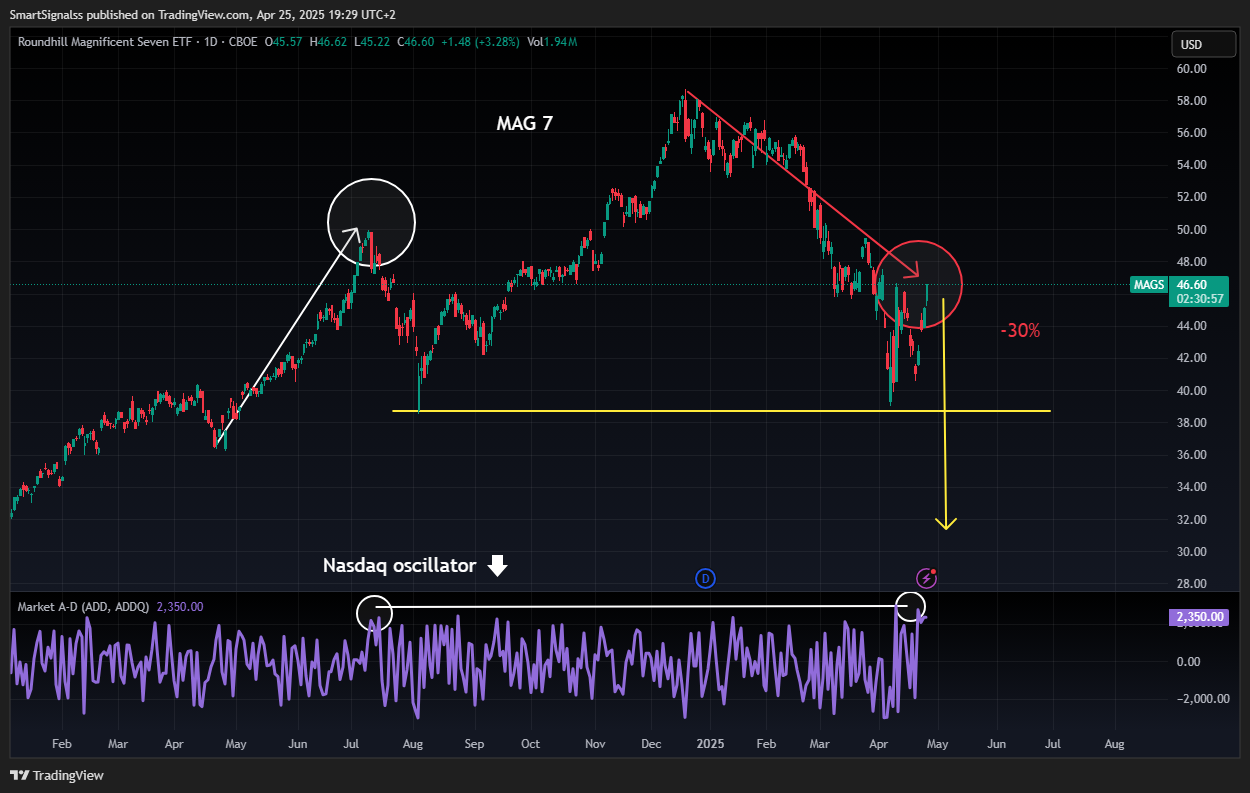Click the 48.00 price axis label
This screenshot has height=793, width=1250.
pos(1192,262)
